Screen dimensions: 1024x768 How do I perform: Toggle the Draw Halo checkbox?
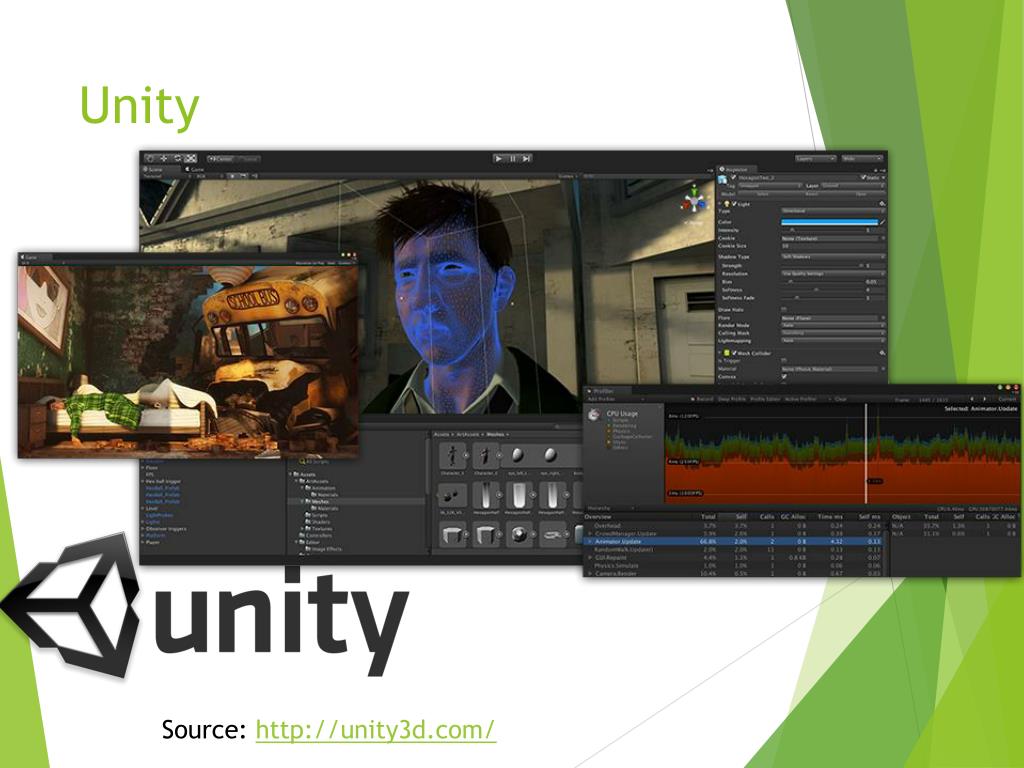click(x=784, y=310)
